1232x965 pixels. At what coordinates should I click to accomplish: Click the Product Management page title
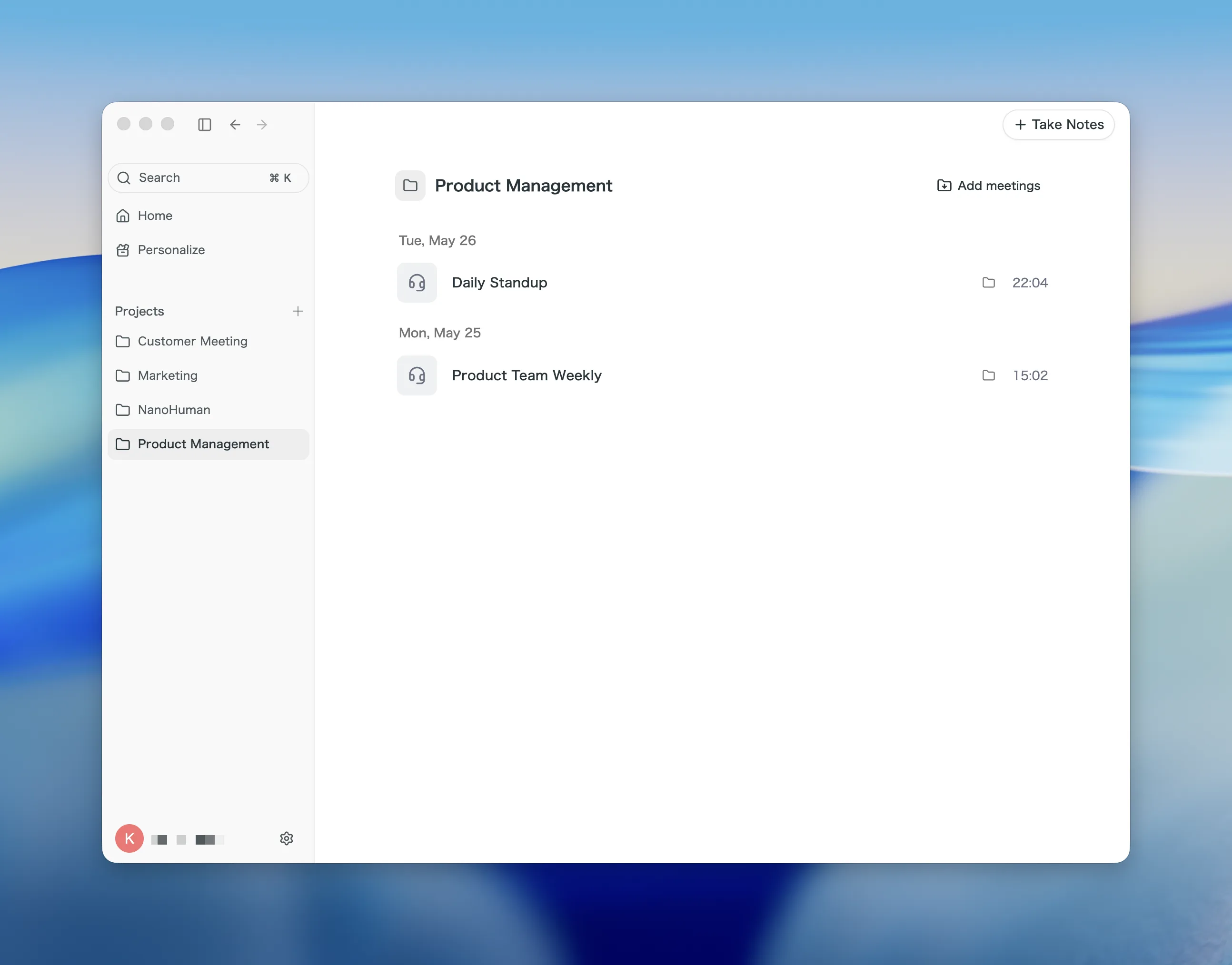coord(523,185)
